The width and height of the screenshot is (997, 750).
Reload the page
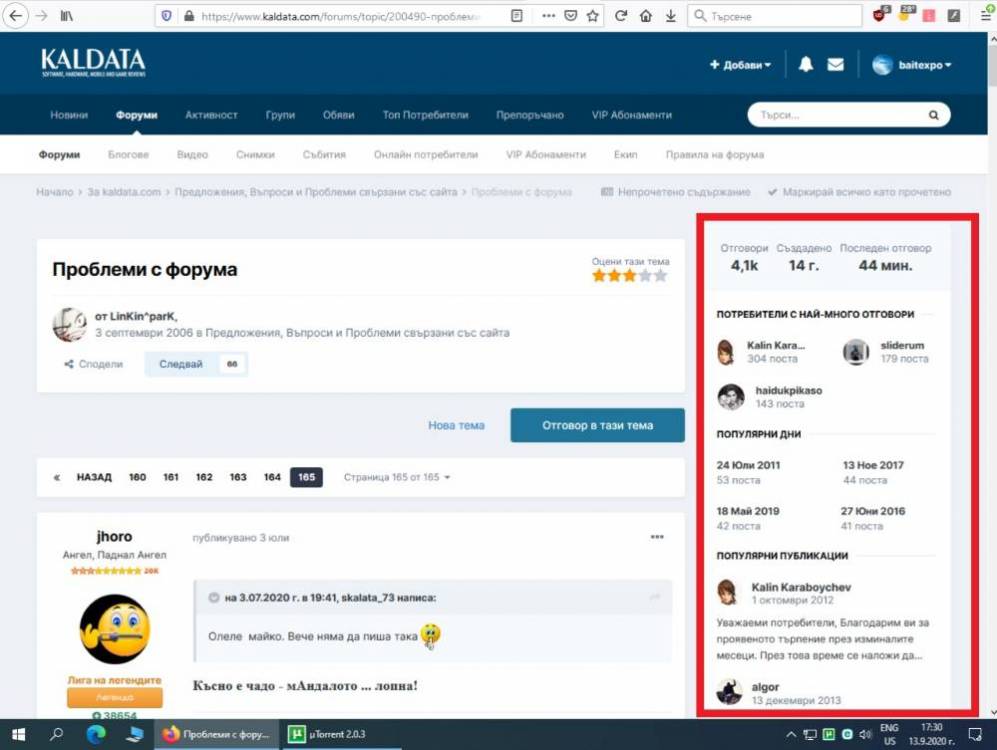[621, 16]
